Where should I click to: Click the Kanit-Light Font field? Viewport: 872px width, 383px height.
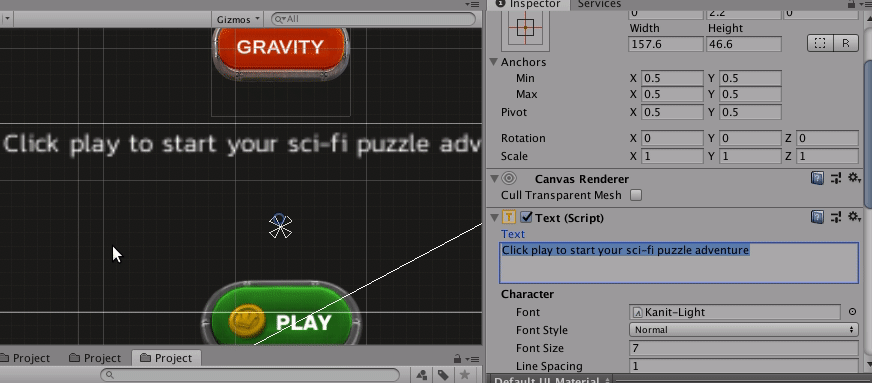(x=735, y=312)
